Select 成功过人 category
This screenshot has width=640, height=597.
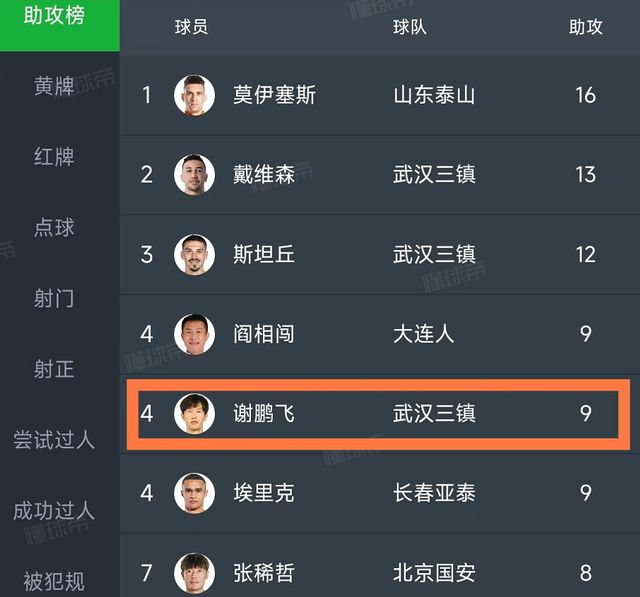click(54, 511)
